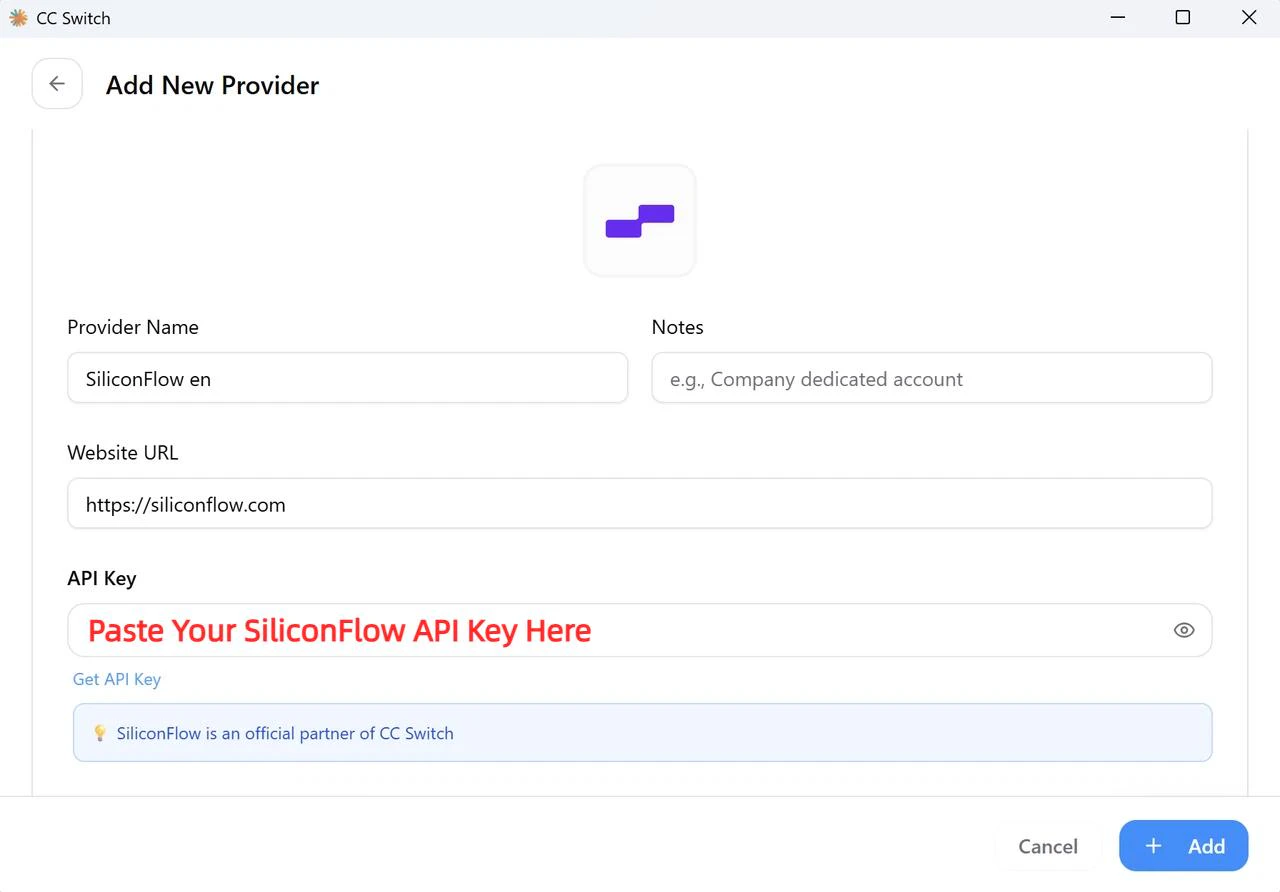The height and width of the screenshot is (892, 1280).
Task: Maximize the CC Switch window
Action: [x=1183, y=18]
